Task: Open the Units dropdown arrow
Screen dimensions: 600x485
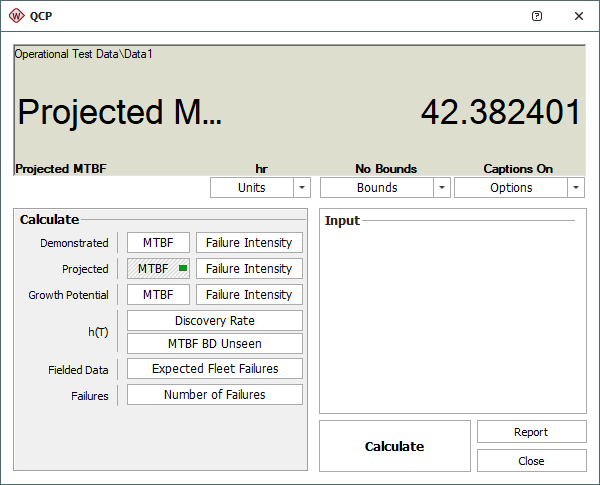Action: click(x=302, y=188)
